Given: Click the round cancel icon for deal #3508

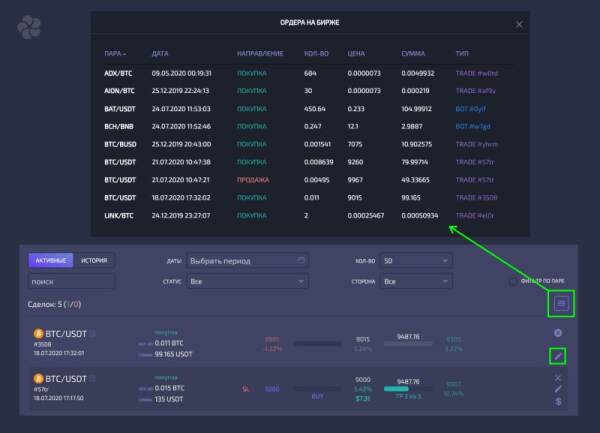Looking at the screenshot, I should [x=558, y=333].
